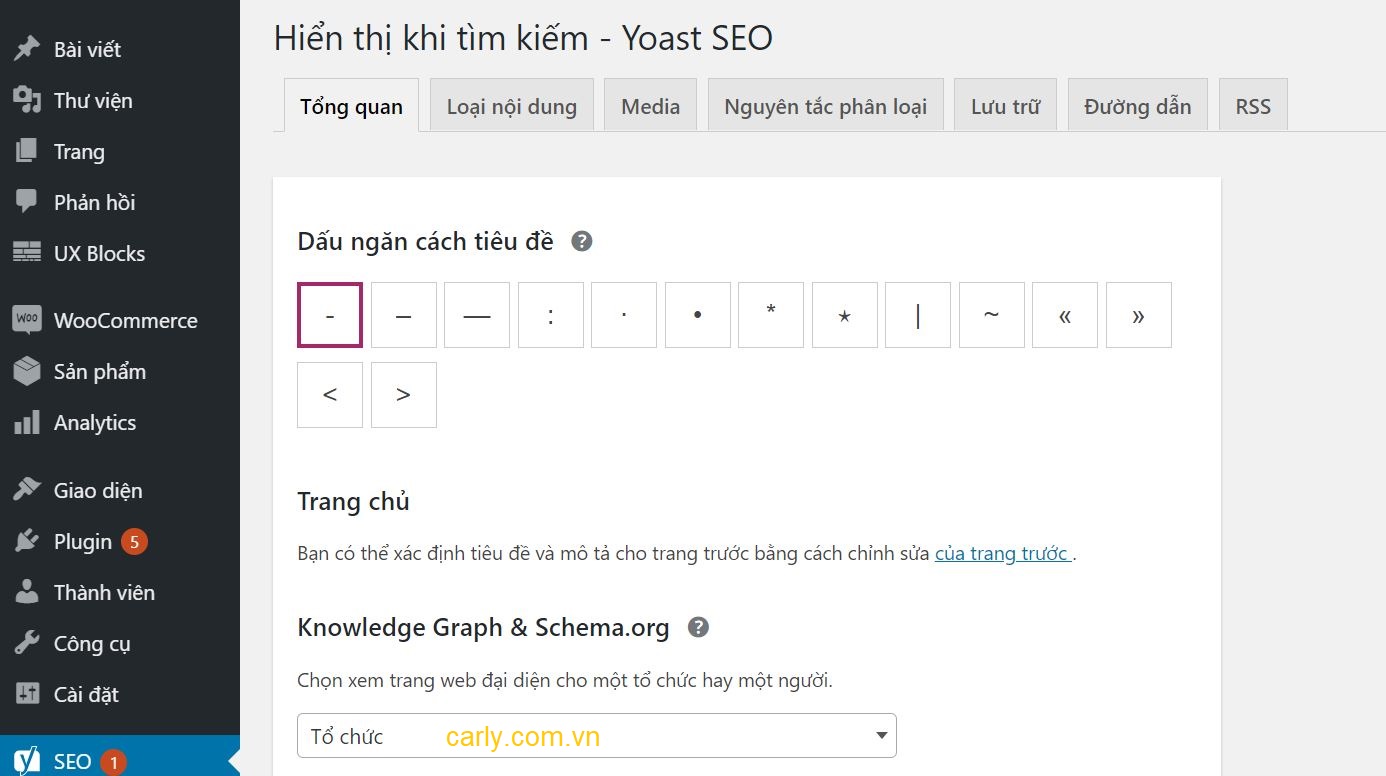Select the tilde title separator
The image size is (1386, 776).
click(992, 315)
